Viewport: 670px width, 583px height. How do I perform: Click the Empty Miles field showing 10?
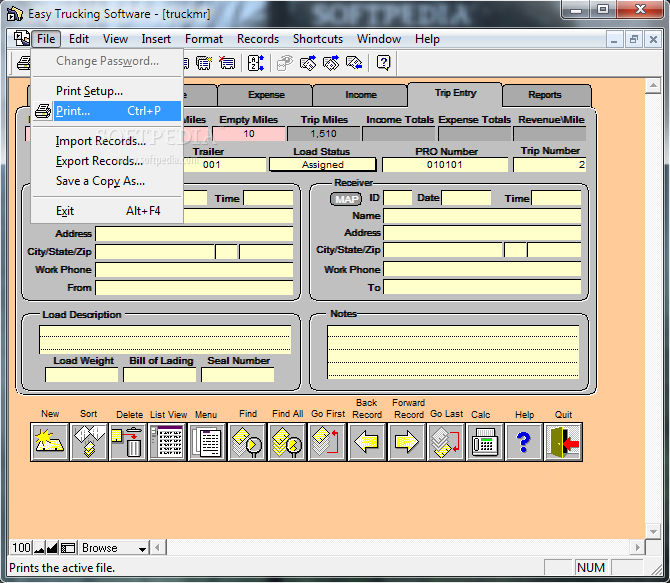point(249,133)
